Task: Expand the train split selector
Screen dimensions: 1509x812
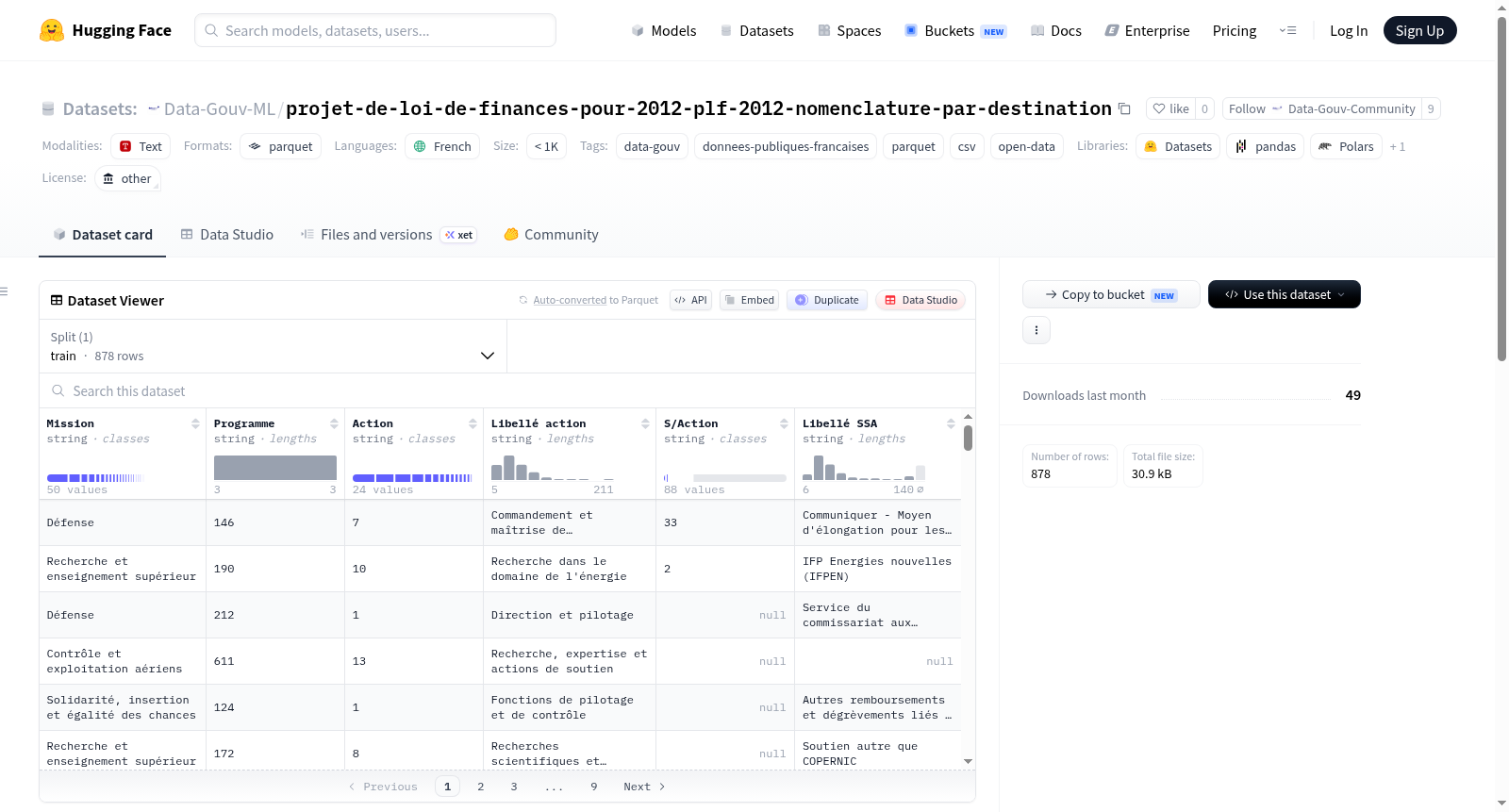Action: tap(273, 346)
